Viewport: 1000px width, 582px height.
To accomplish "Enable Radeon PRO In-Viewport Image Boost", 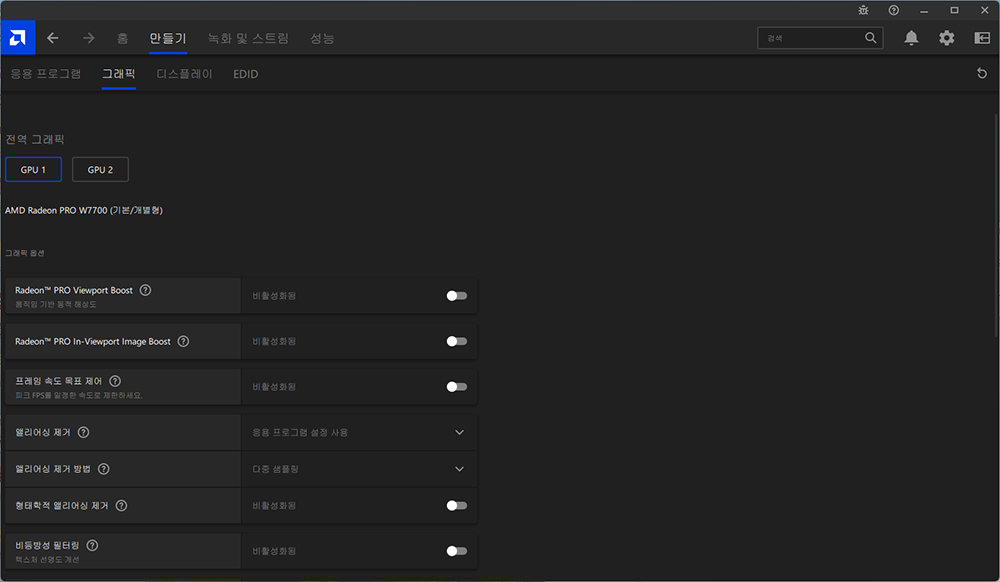I will click(x=456, y=341).
